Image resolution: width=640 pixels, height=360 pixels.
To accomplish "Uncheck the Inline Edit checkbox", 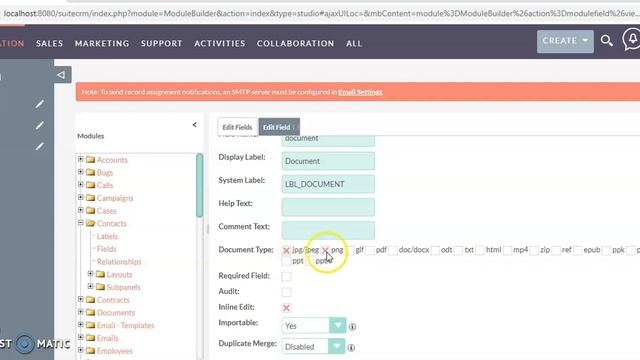I will click(x=286, y=308).
